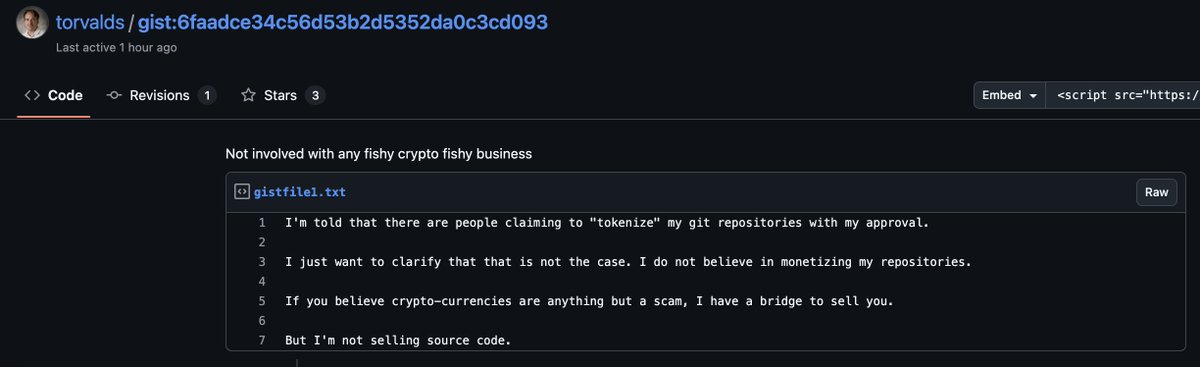Click the star icon beside Stars
This screenshot has width=1200, height=367.
pyautogui.click(x=249, y=96)
